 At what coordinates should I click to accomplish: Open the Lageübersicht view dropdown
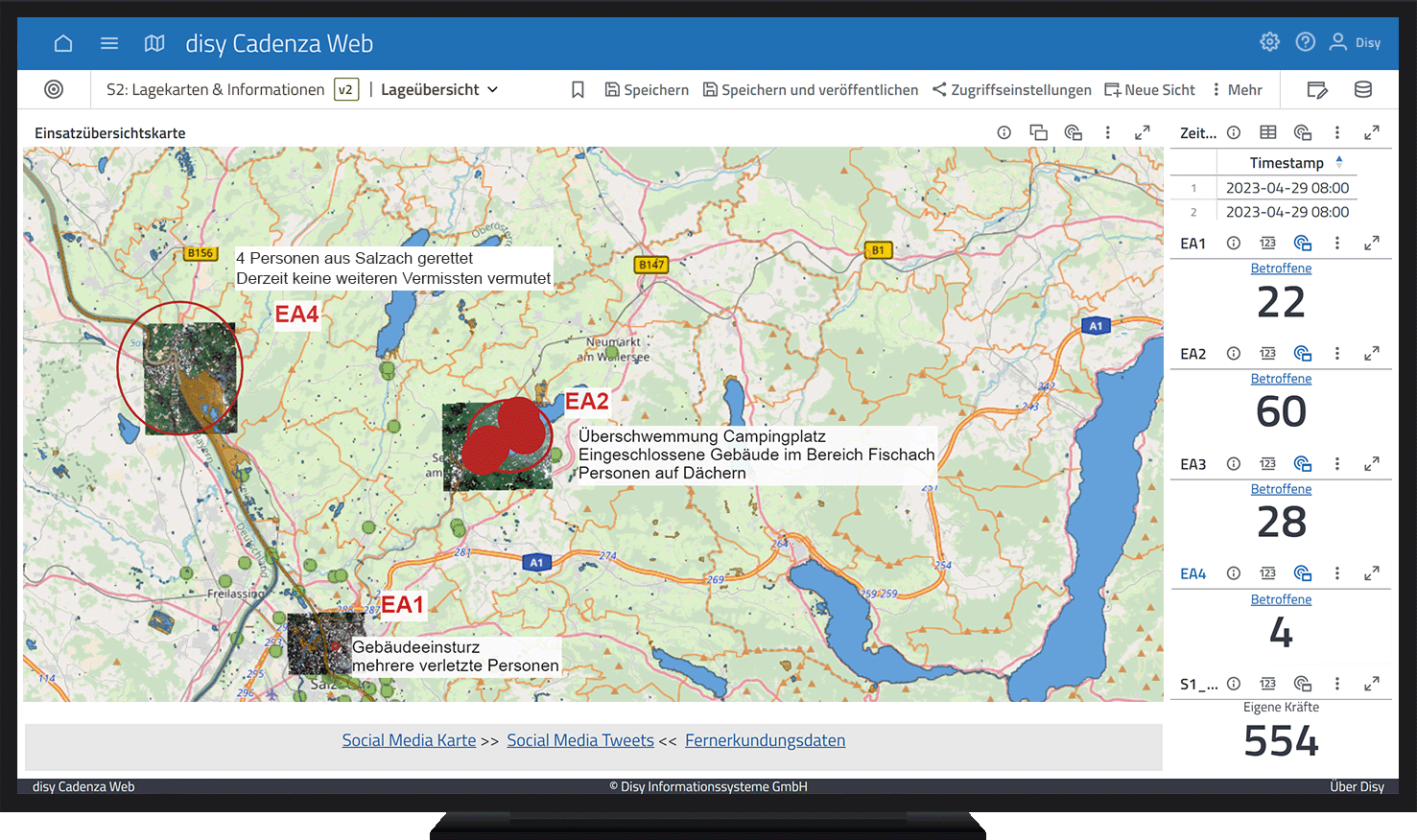point(439,90)
